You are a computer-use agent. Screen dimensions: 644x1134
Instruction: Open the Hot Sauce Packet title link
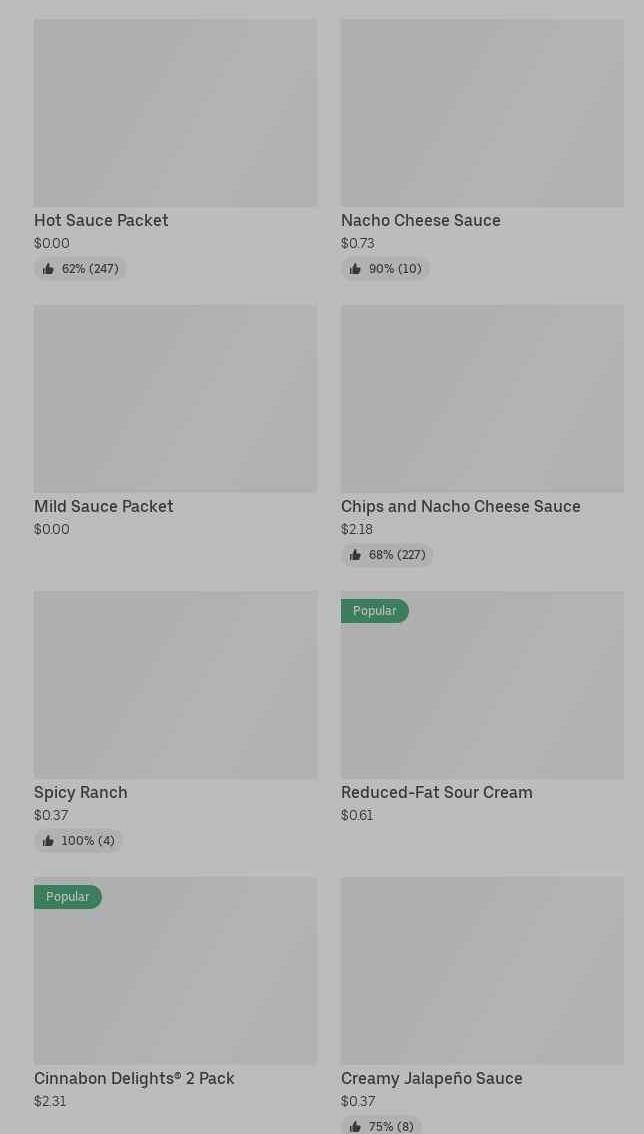pyautogui.click(x=101, y=220)
